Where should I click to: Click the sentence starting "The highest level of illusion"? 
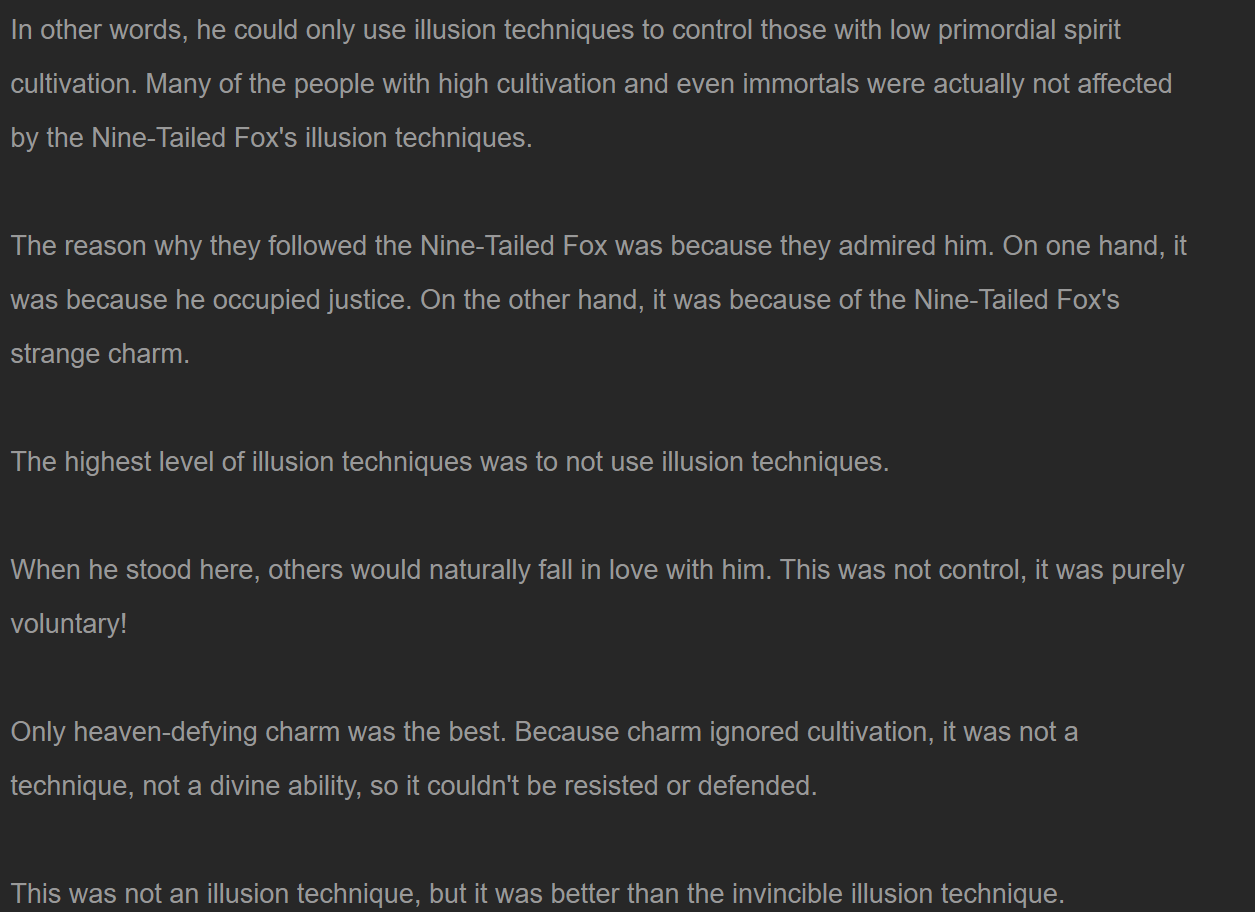click(x=450, y=462)
